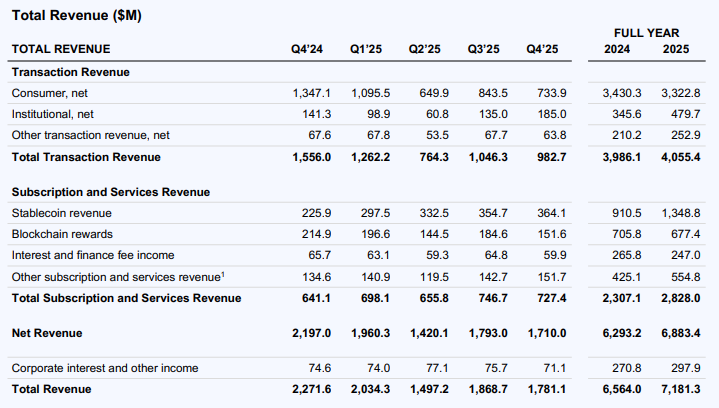
Task: Click the Institutional value 185.0
Action: point(552,114)
